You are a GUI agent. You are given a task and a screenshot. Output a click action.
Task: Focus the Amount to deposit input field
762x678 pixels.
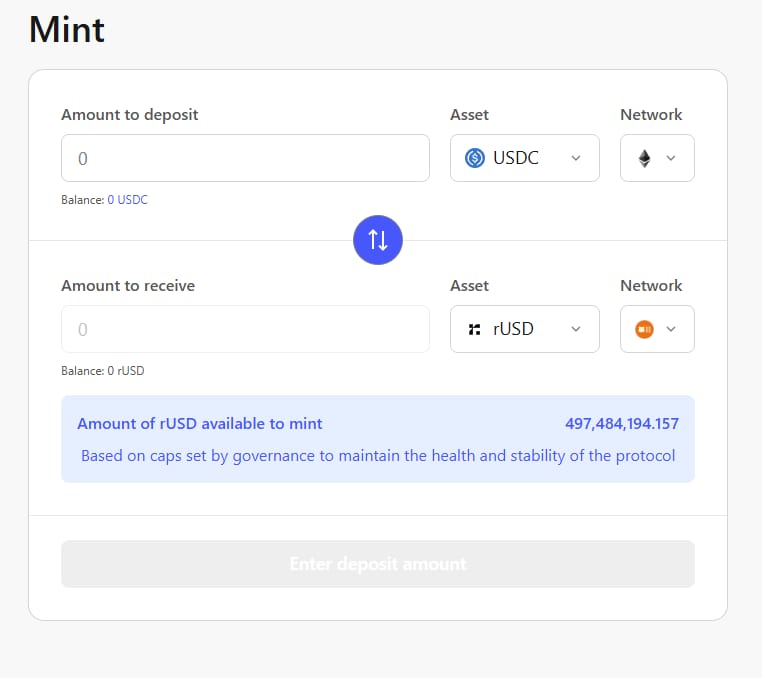click(x=245, y=158)
